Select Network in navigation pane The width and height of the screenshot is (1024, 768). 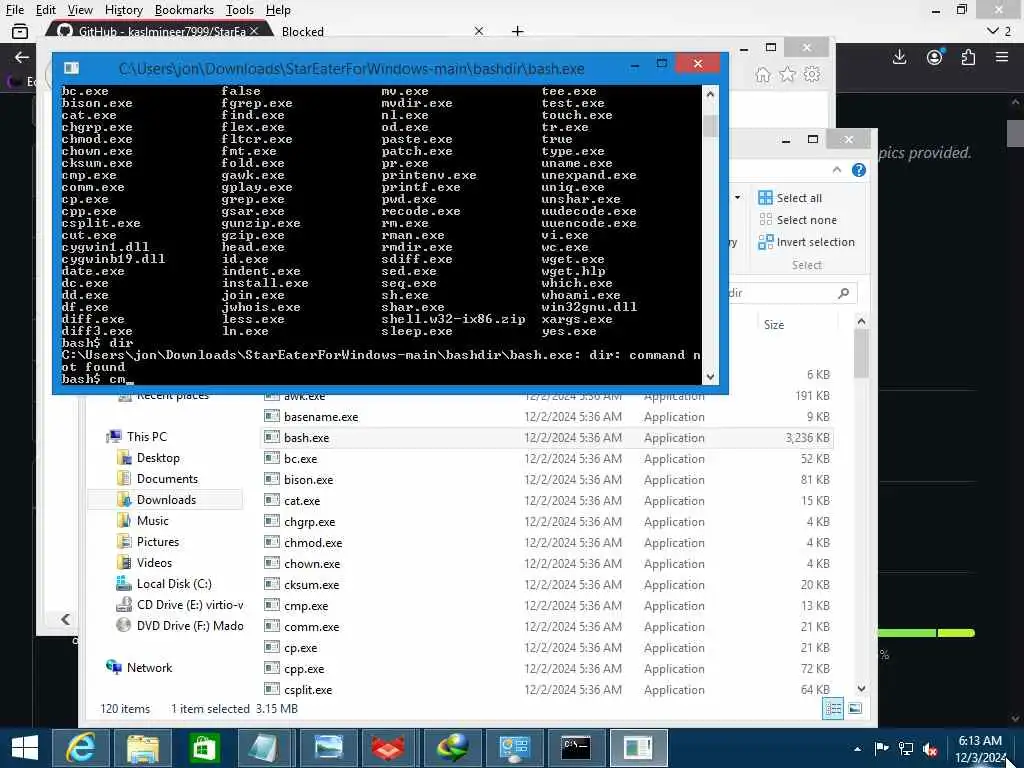149,667
